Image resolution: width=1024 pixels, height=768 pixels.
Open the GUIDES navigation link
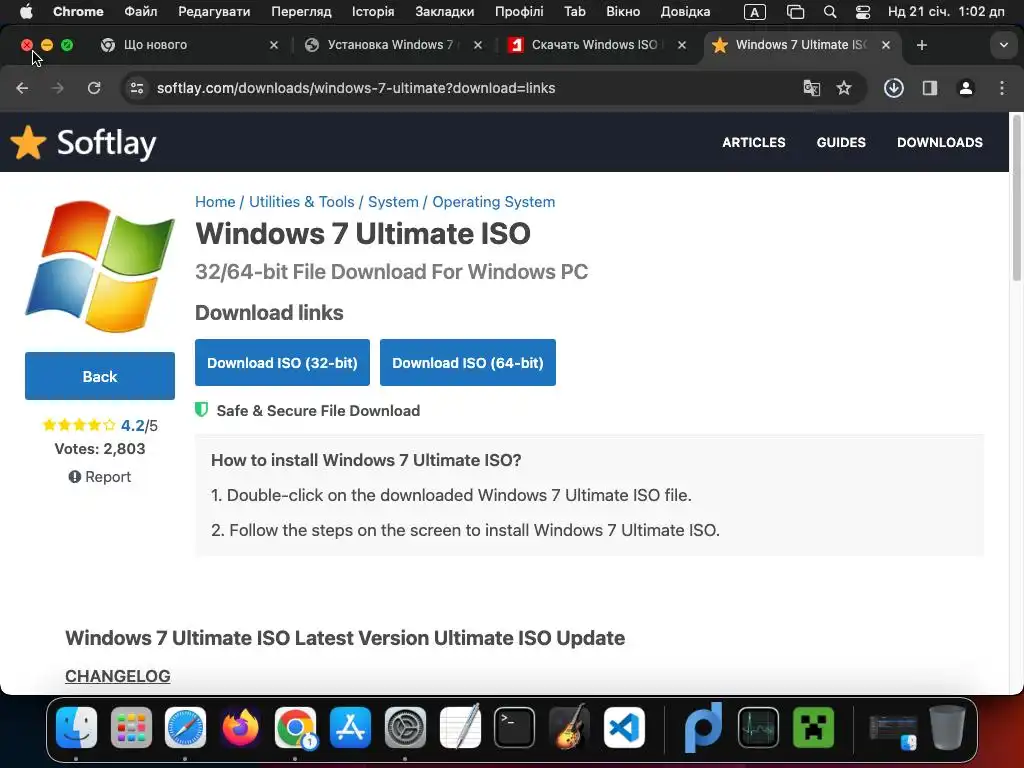tap(841, 142)
